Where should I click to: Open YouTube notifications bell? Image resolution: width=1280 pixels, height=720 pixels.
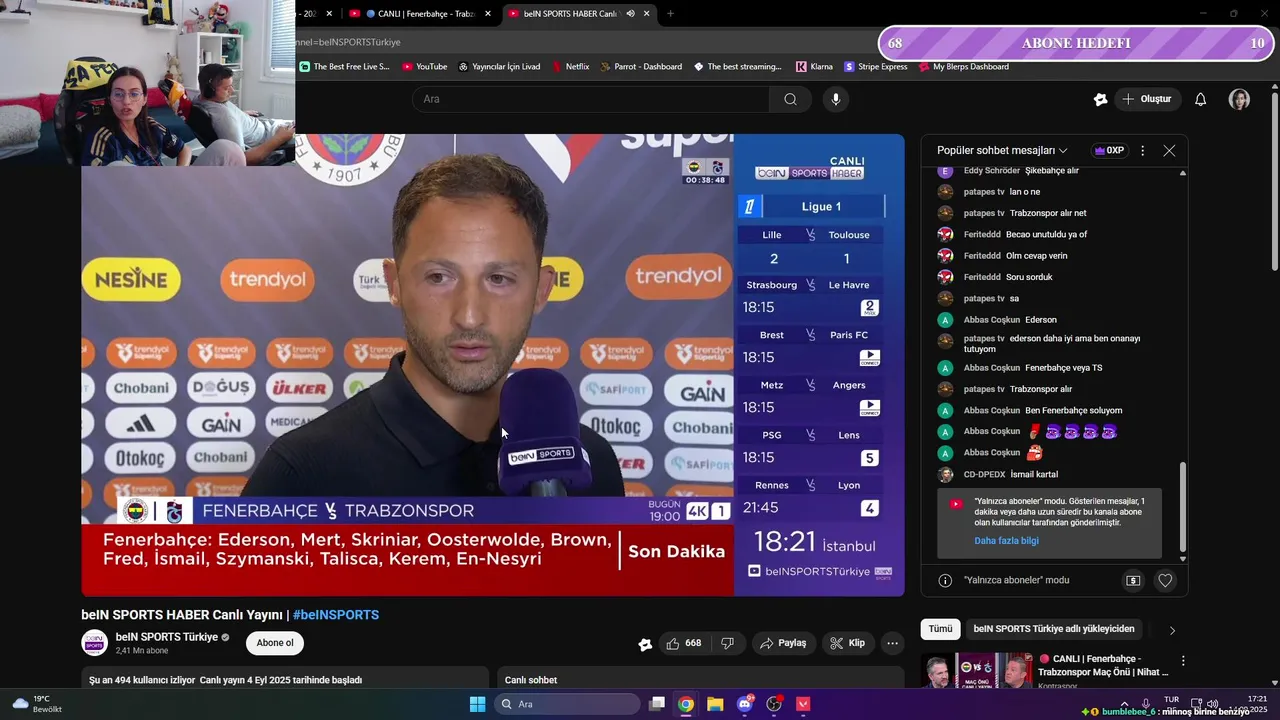pos(1201,99)
